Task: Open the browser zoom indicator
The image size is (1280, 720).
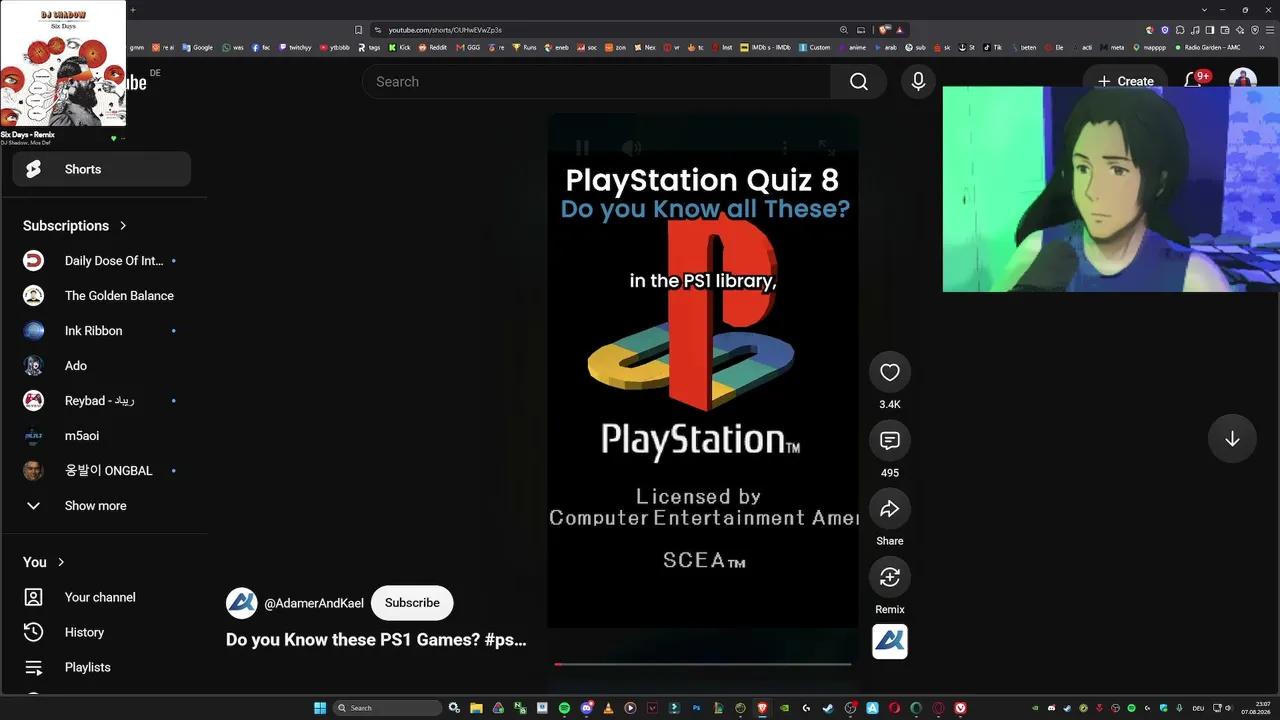Action: tap(844, 30)
